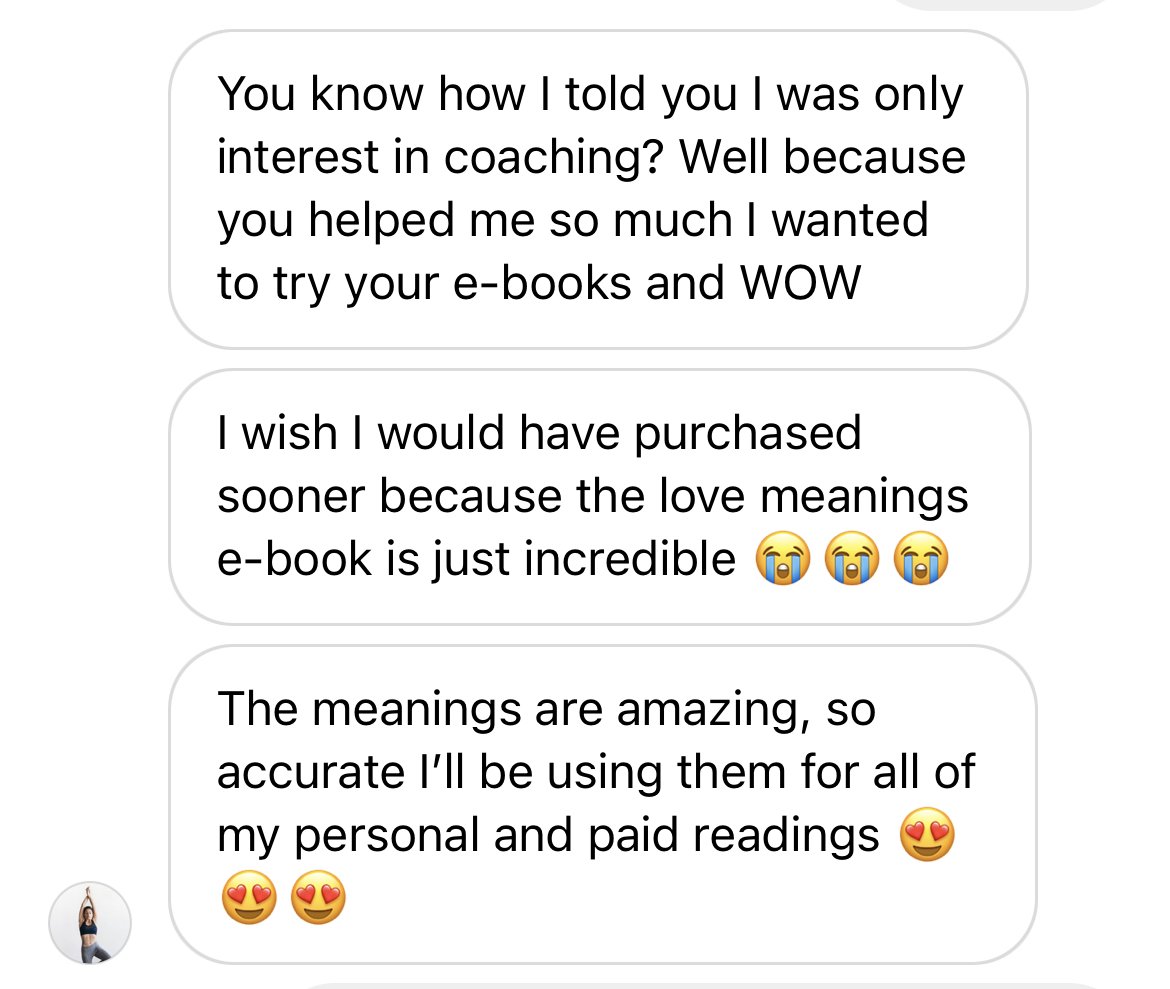Click the partially visible bubble at bottom
Image resolution: width=1170 pixels, height=989 pixels.
(701, 986)
